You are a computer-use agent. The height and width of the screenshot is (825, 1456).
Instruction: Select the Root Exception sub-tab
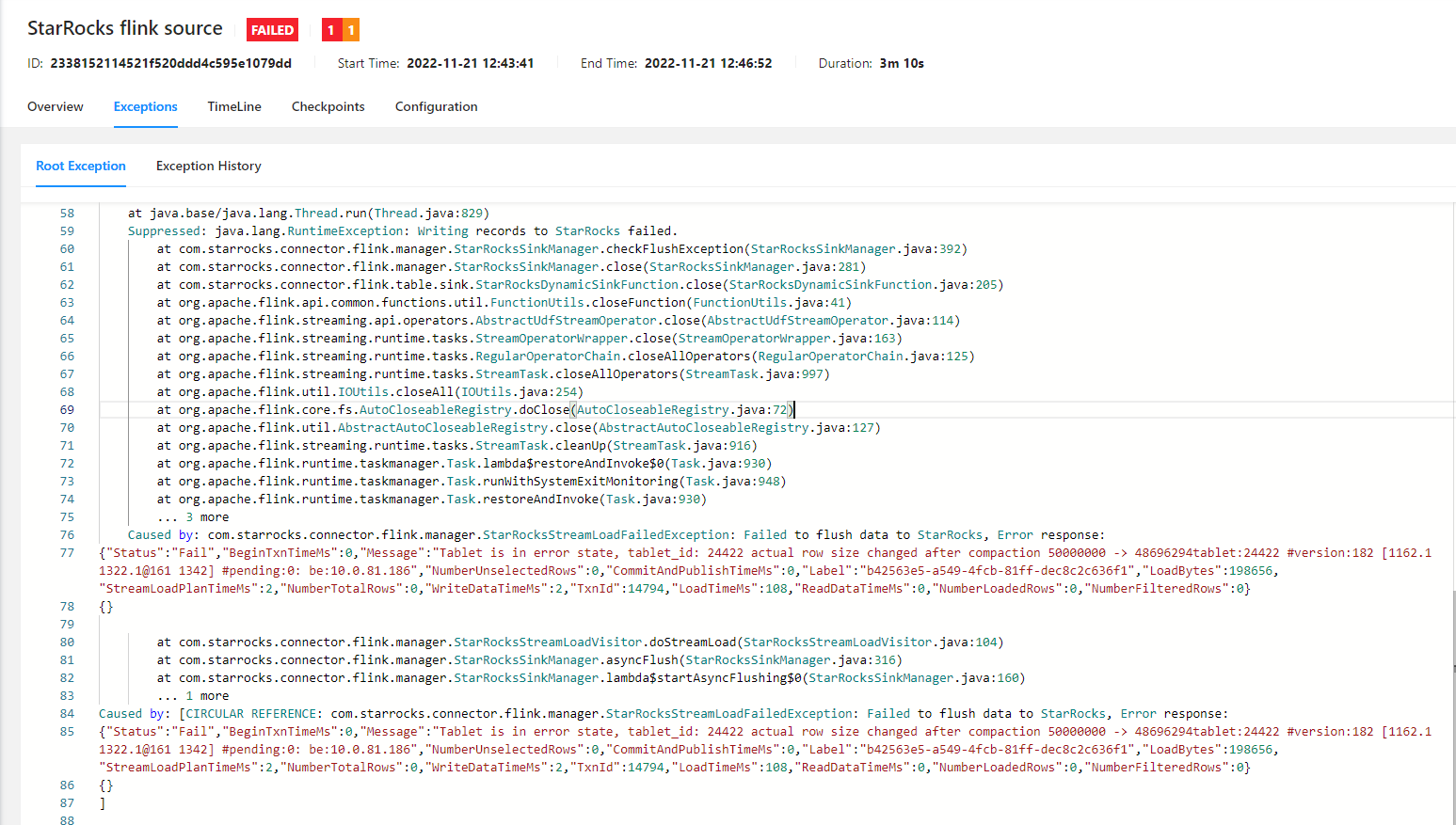(81, 166)
